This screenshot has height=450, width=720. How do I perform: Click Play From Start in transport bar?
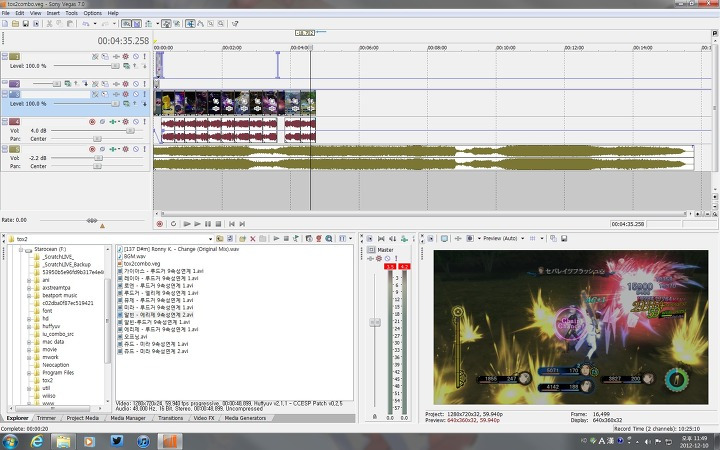[x=186, y=224]
